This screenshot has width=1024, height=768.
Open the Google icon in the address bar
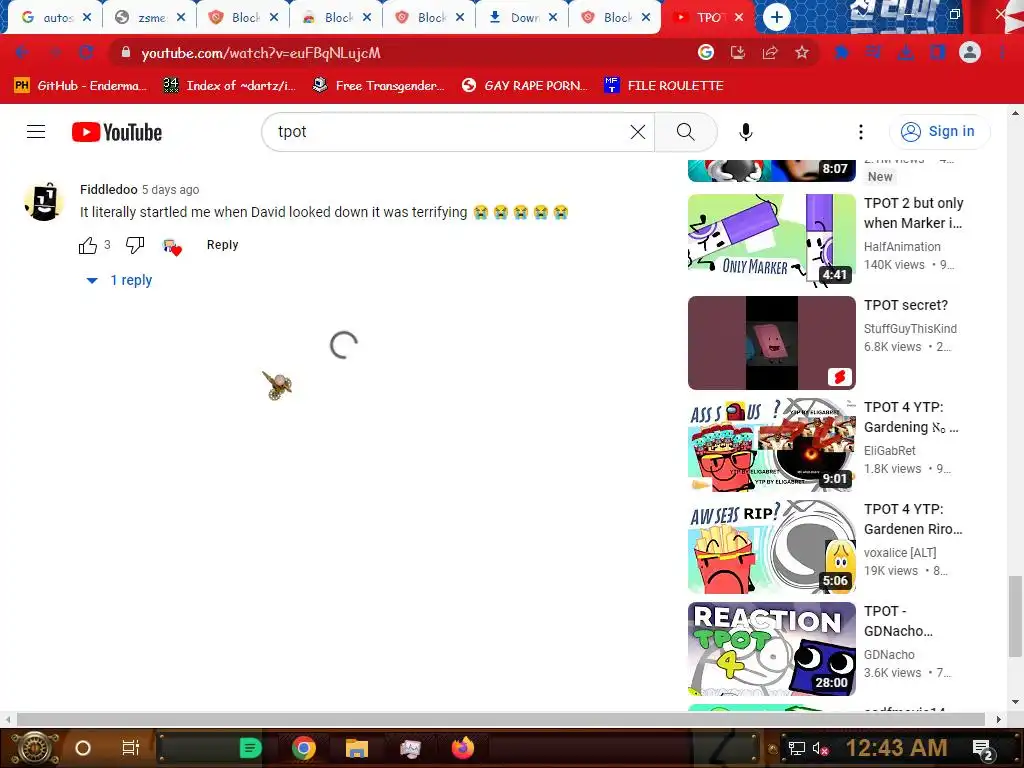tap(706, 53)
